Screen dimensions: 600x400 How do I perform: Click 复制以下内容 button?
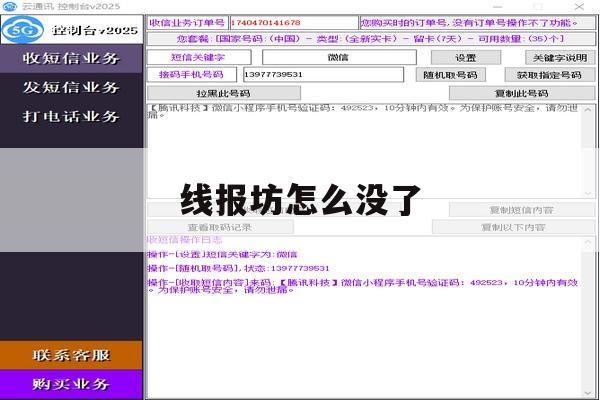(514, 227)
